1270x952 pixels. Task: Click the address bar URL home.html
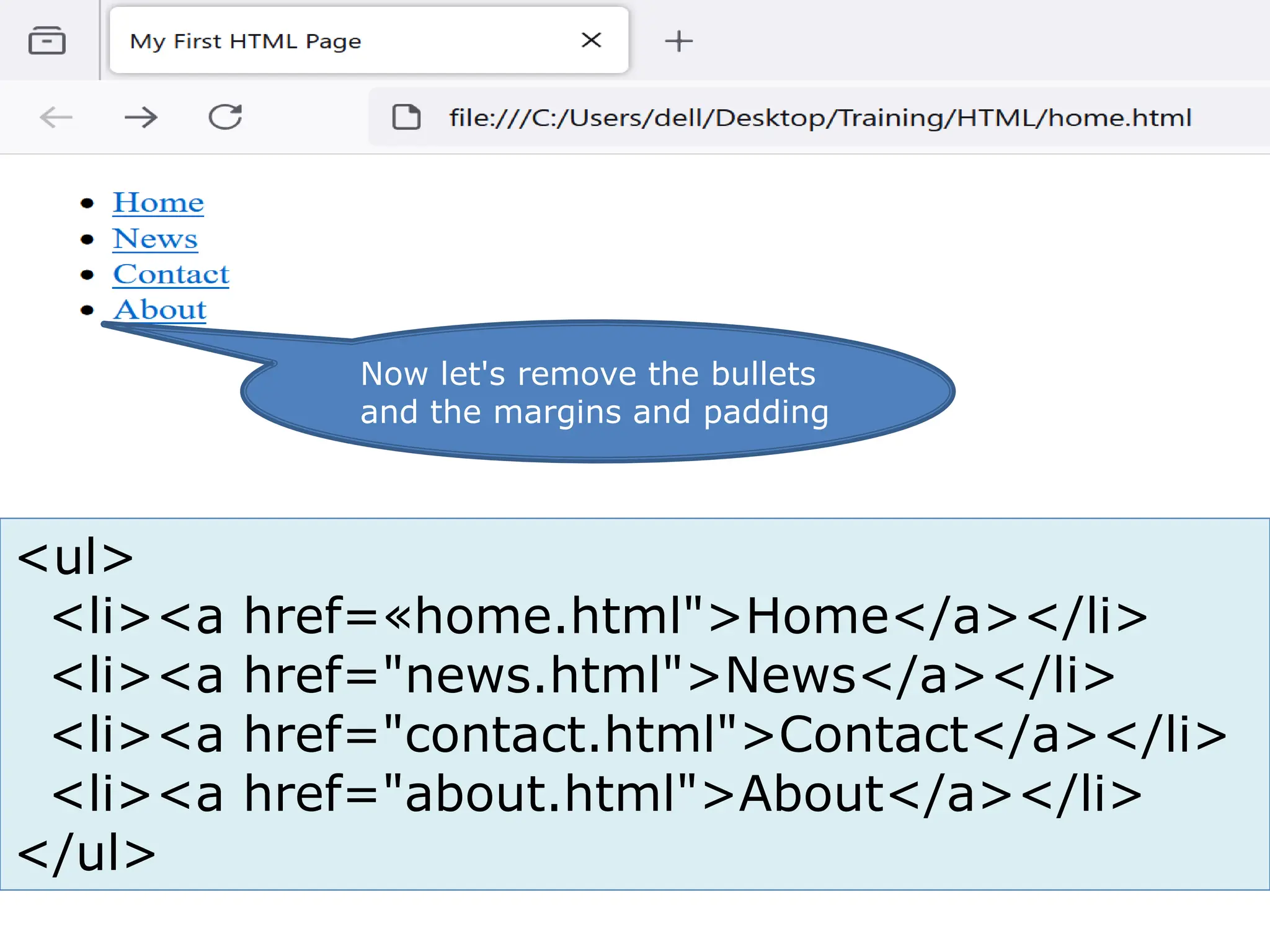click(x=820, y=118)
